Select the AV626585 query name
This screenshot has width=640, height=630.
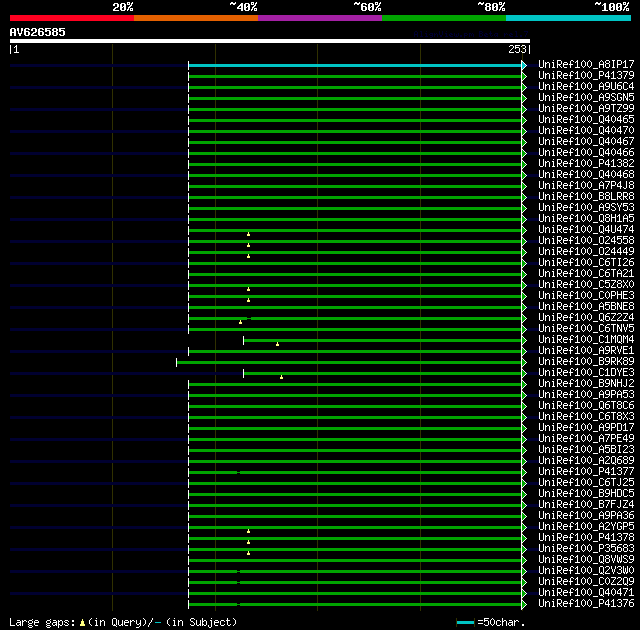click(38, 32)
